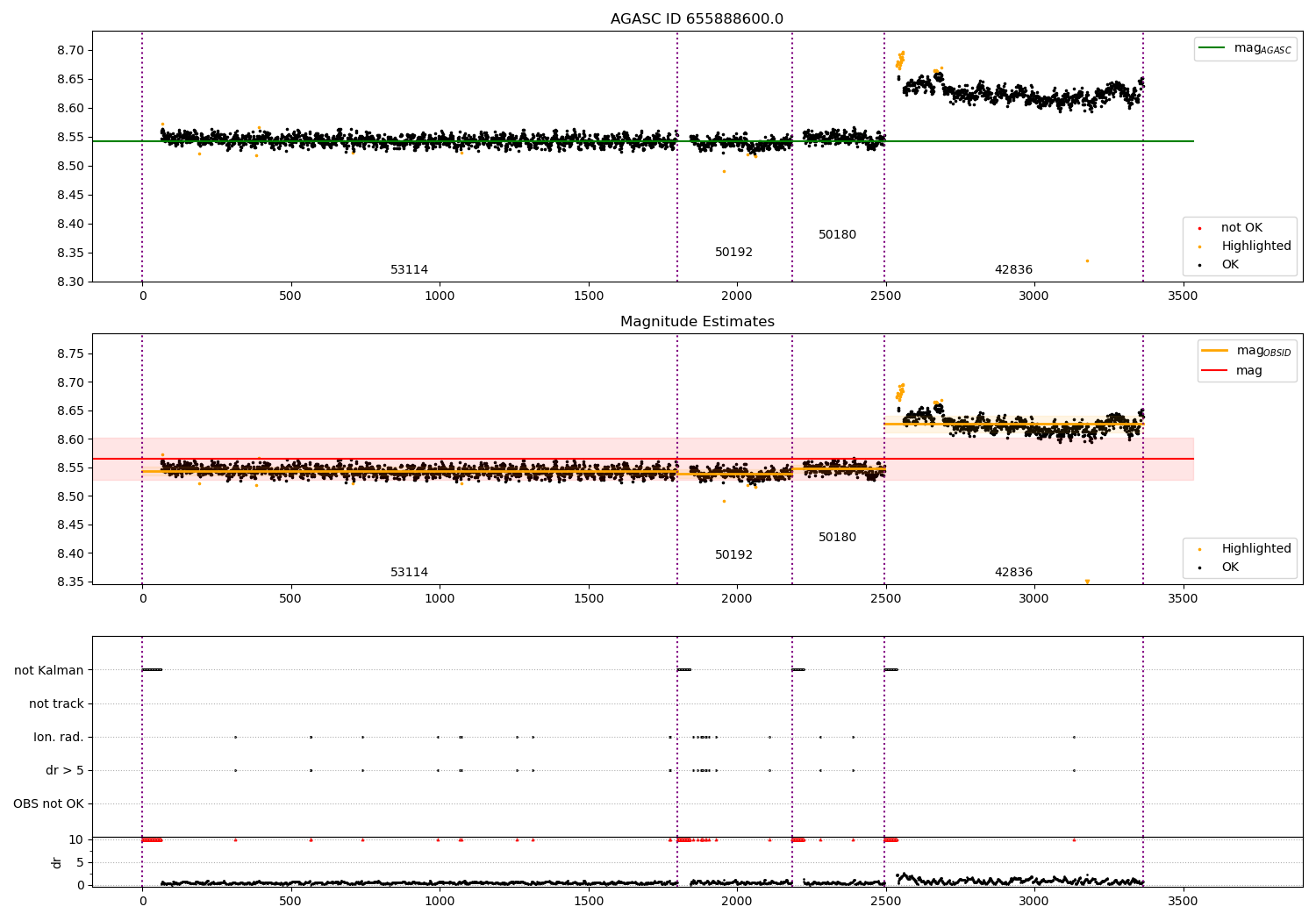Screen dimensions: 1316x921
Task: Click the orange outlier point near 8.49 in top plot
Action: (724, 171)
